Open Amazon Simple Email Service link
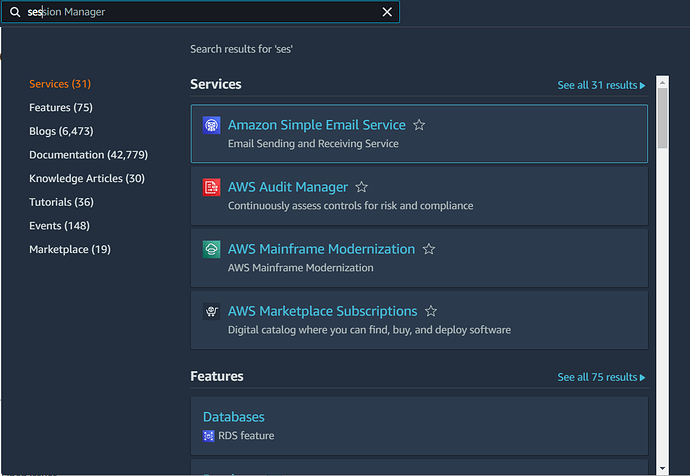This screenshot has height=476, width=690. click(x=316, y=125)
